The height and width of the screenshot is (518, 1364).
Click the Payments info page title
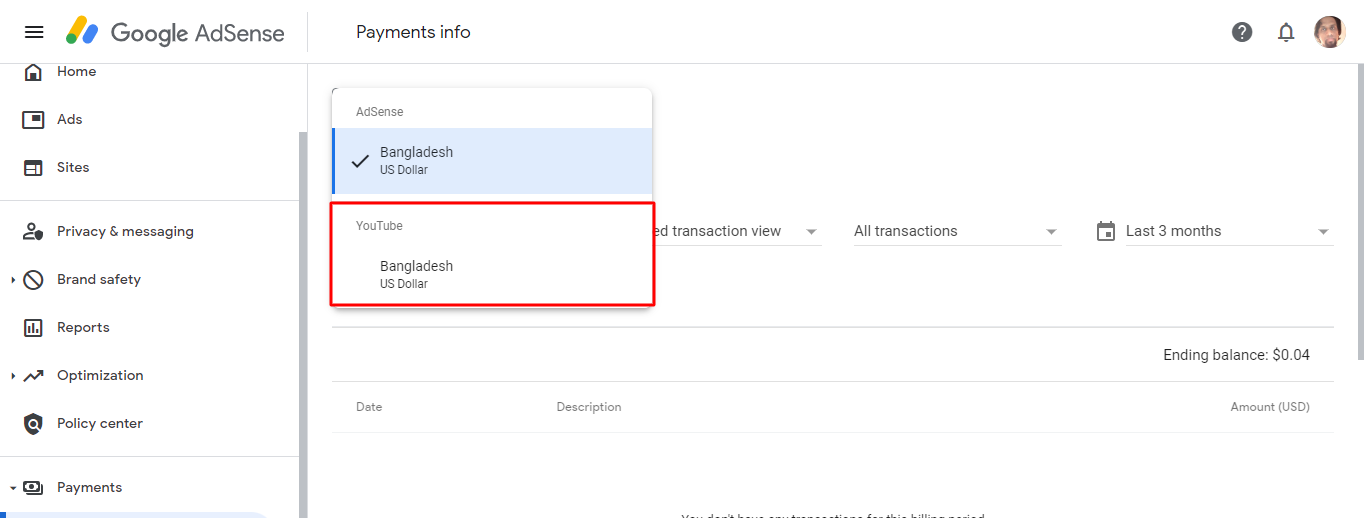tap(413, 32)
